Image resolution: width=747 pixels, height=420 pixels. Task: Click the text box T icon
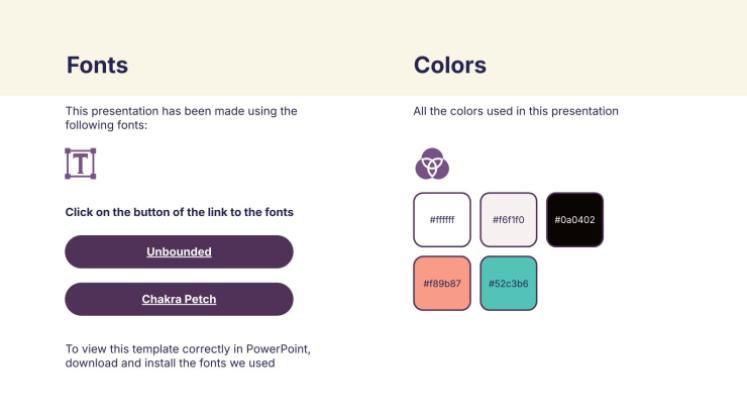tap(81, 164)
